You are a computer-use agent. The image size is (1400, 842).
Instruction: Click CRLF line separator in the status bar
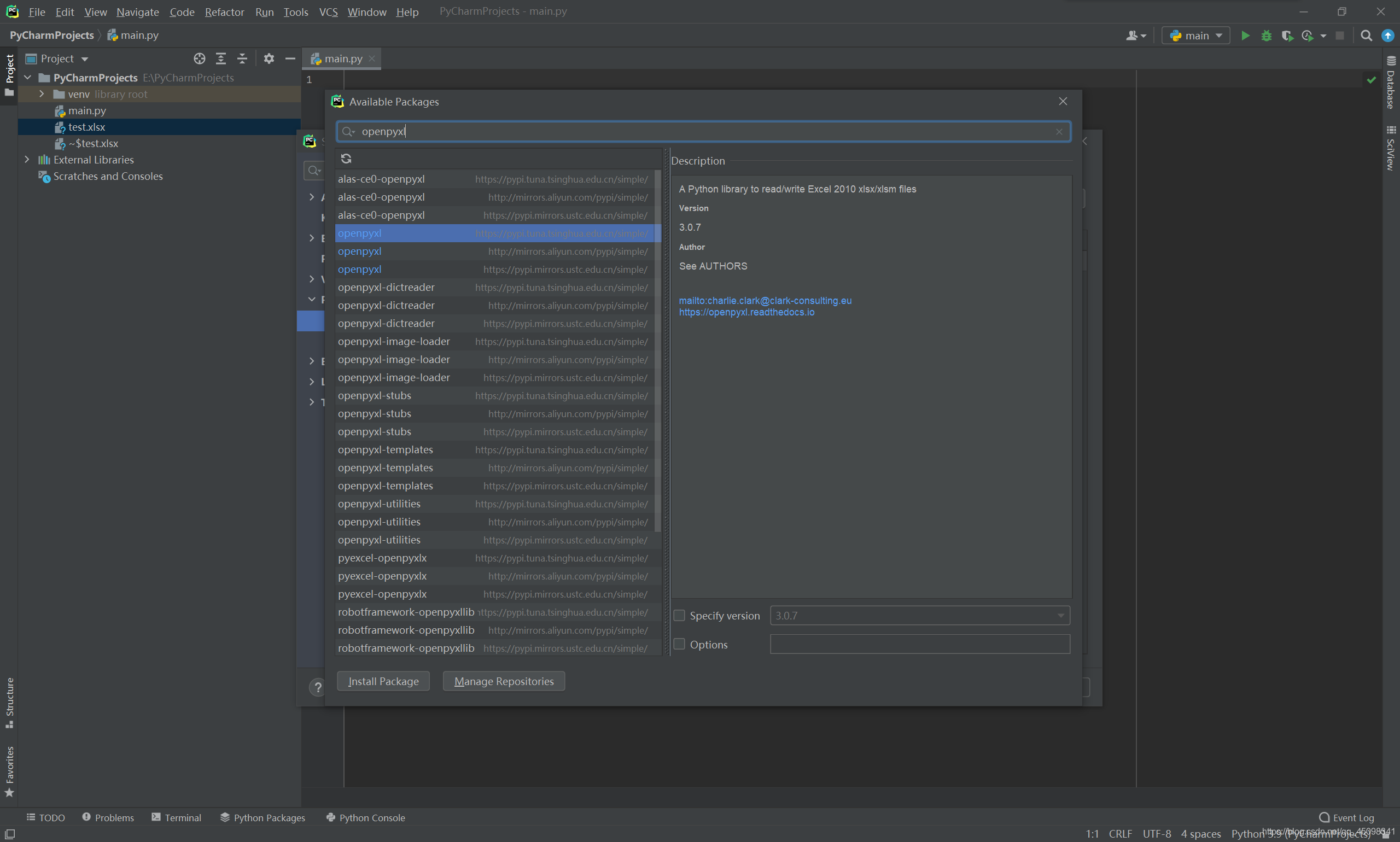tap(1120, 833)
